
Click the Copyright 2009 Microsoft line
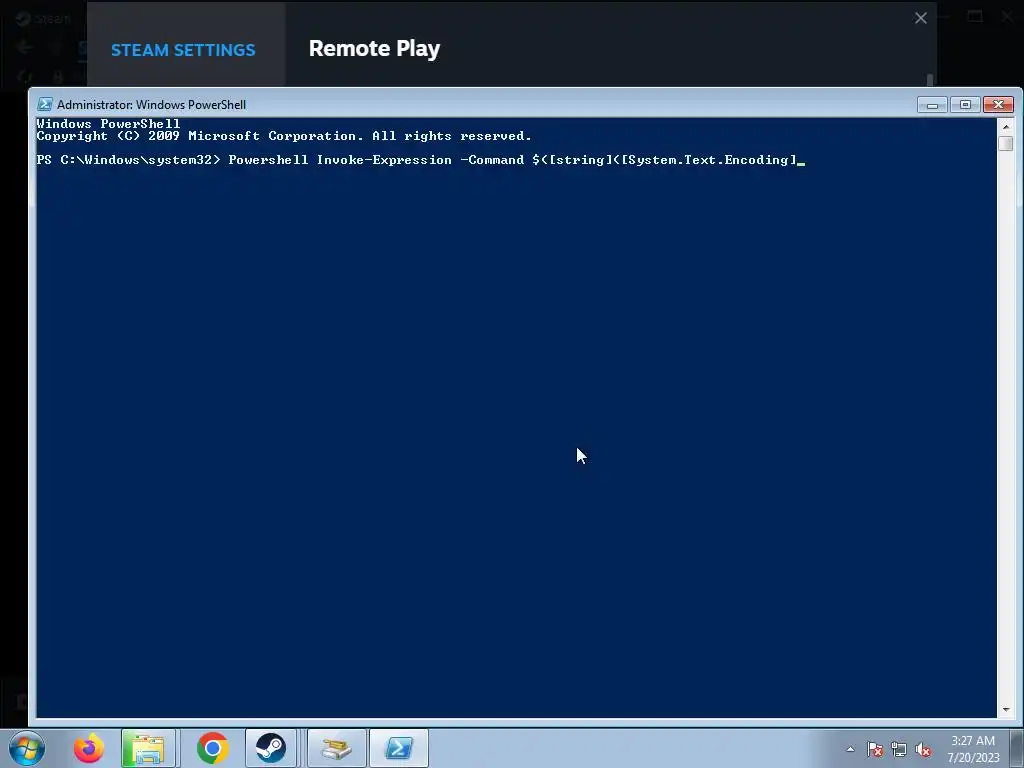(x=284, y=136)
